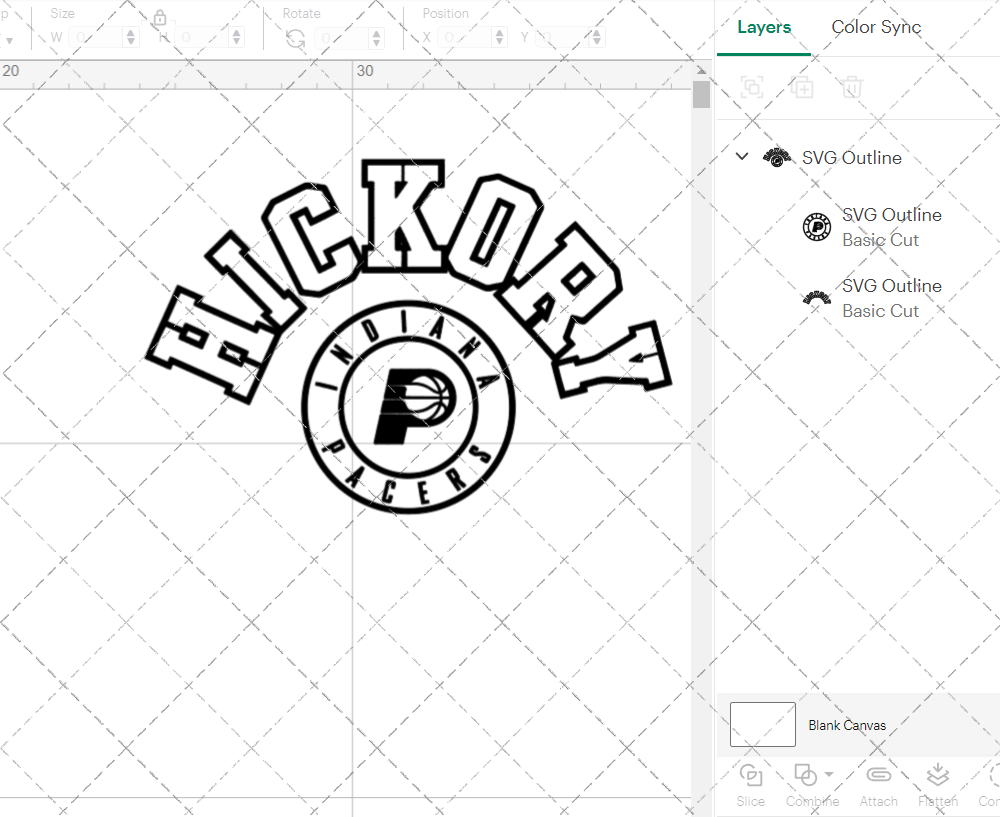1000x817 pixels.
Task: Click the Duplicate icon in Layers panel
Action: (x=802, y=87)
